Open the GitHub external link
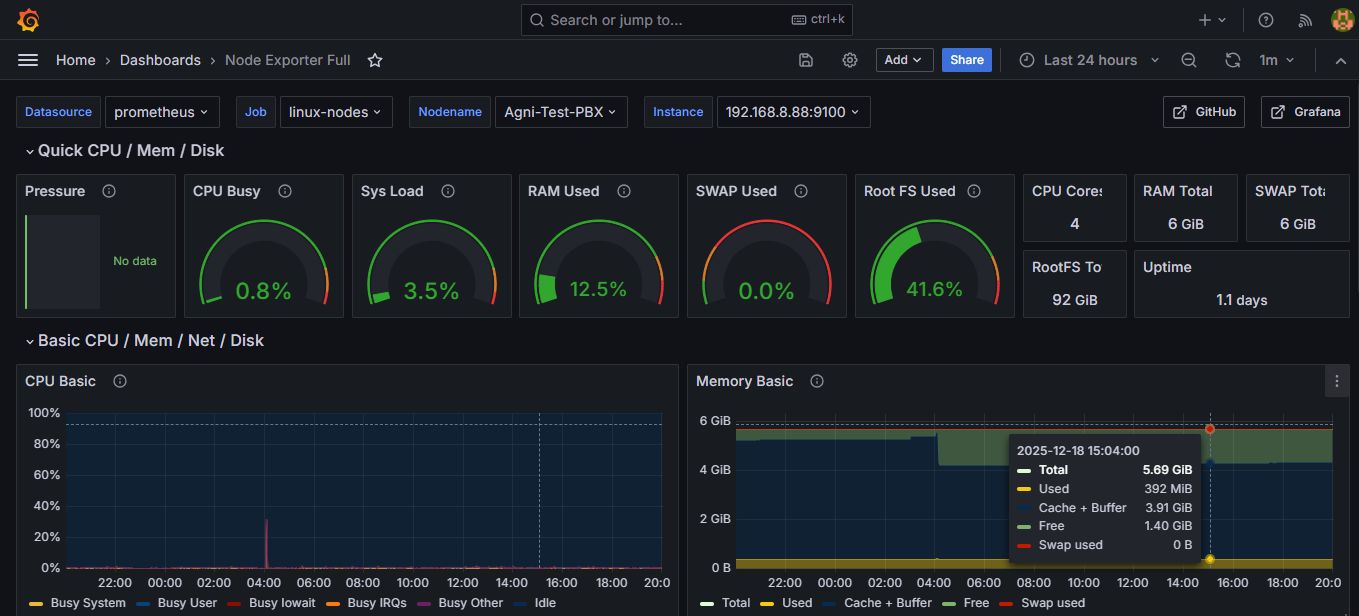Screen dimensions: 1359x616 click(x=1204, y=112)
